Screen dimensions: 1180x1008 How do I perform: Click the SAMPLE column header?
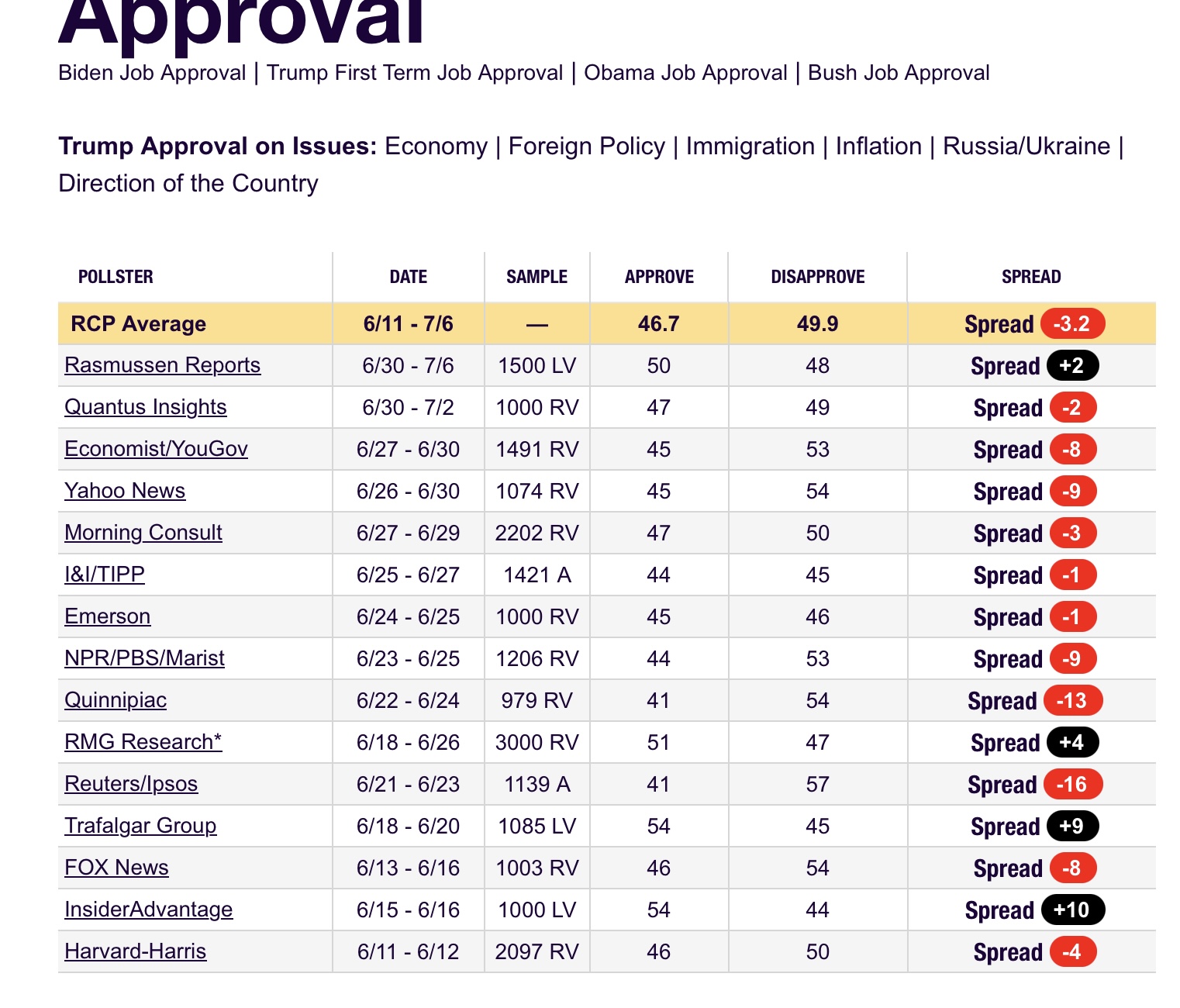[537, 277]
